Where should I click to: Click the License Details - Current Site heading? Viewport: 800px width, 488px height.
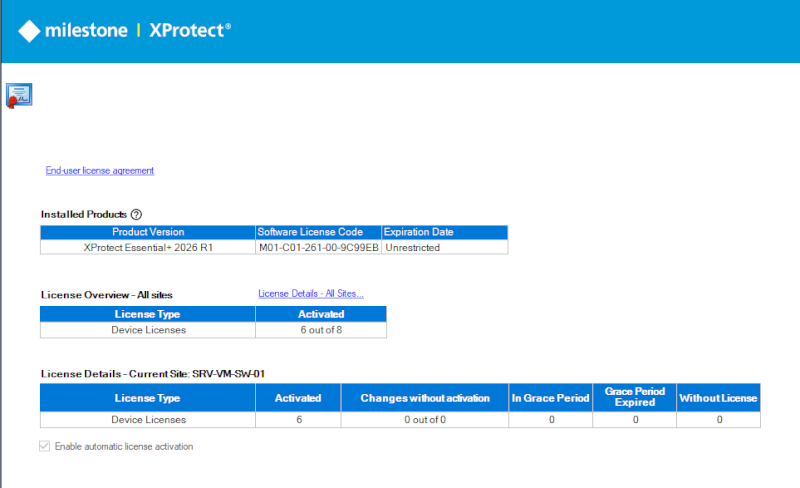click(153, 374)
